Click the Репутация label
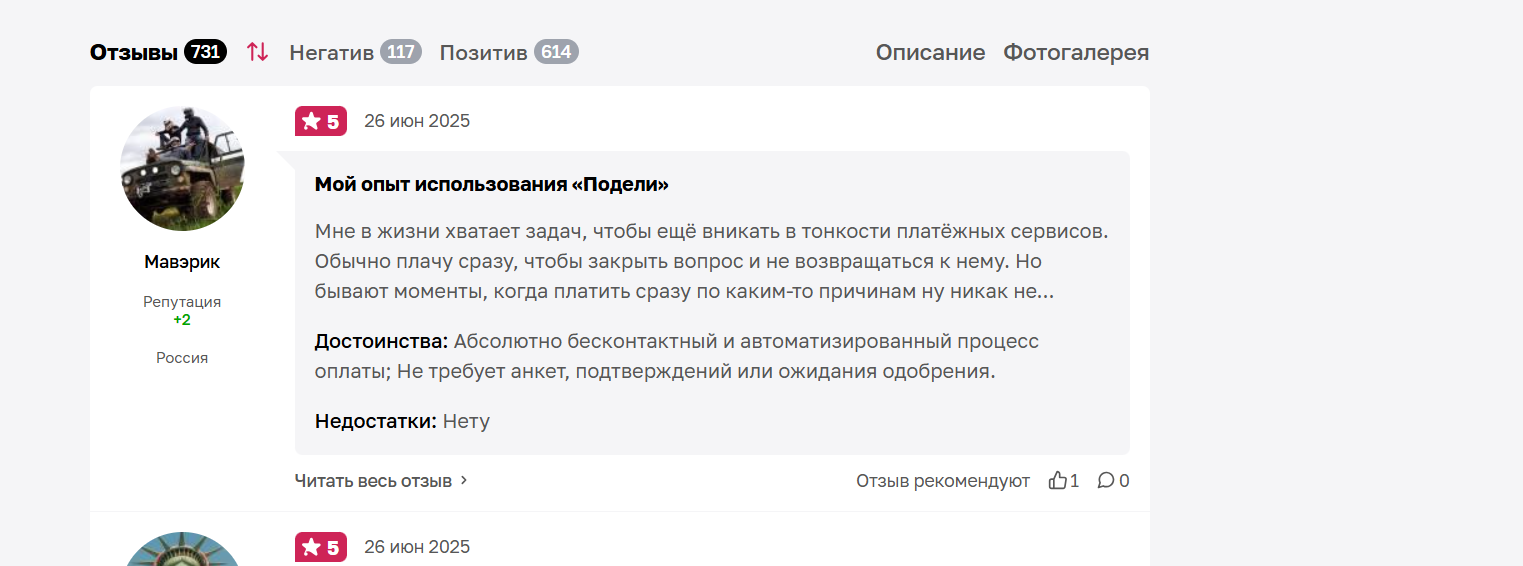 click(x=182, y=302)
